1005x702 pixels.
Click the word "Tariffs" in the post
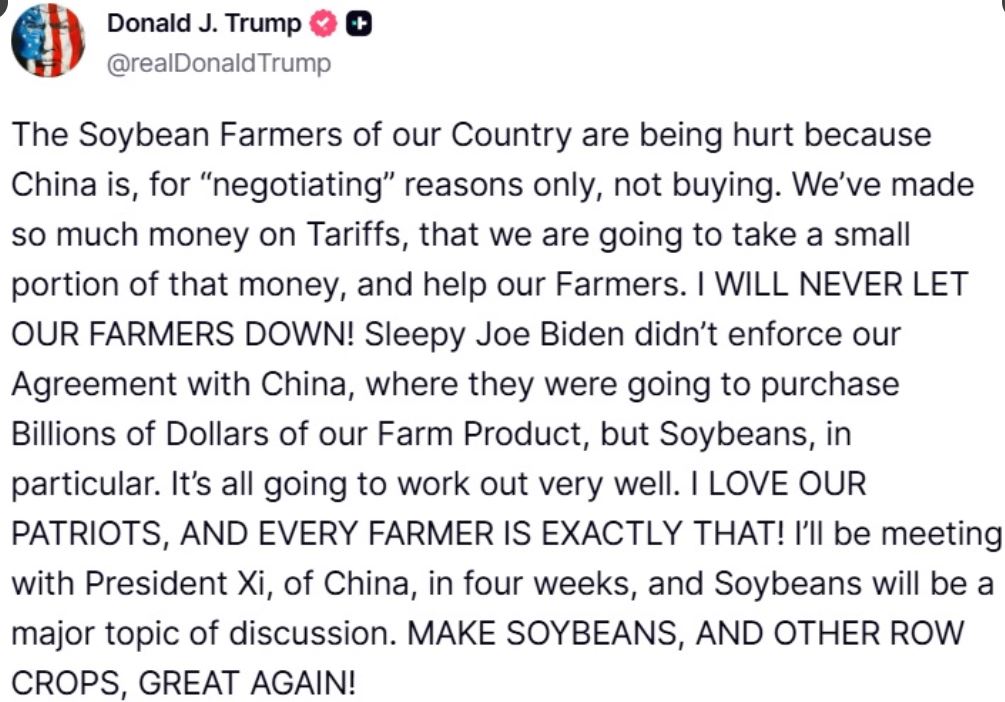[x=362, y=235]
